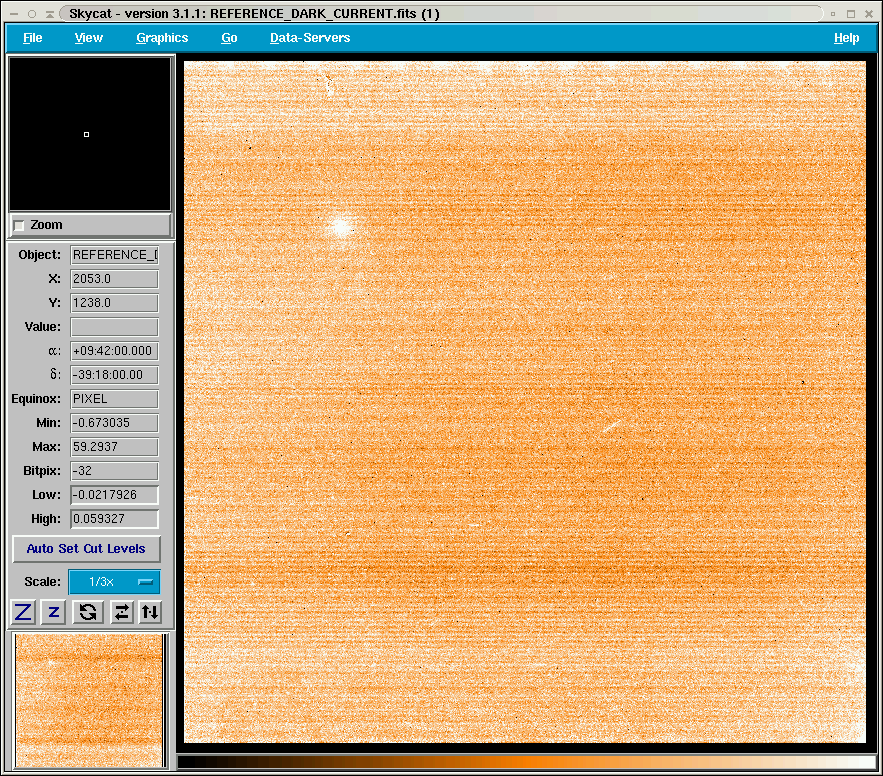Open the Data-Servers menu
Screen dimensions: 883x776
click(310, 38)
